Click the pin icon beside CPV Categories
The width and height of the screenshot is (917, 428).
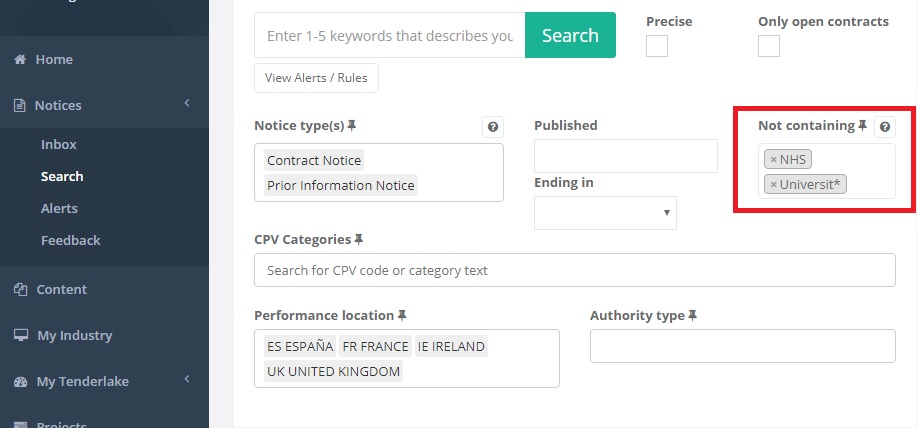(359, 240)
